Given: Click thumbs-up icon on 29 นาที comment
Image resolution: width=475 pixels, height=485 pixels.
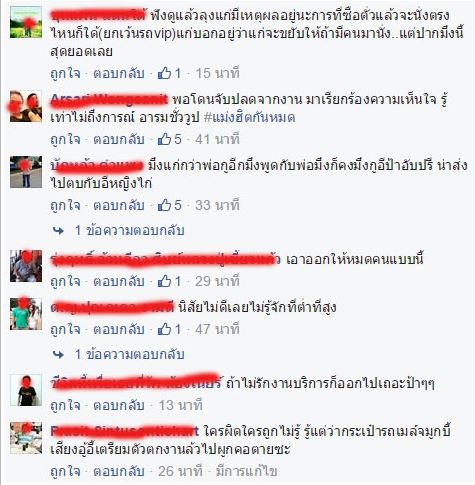Looking at the screenshot, I should point(164,281).
